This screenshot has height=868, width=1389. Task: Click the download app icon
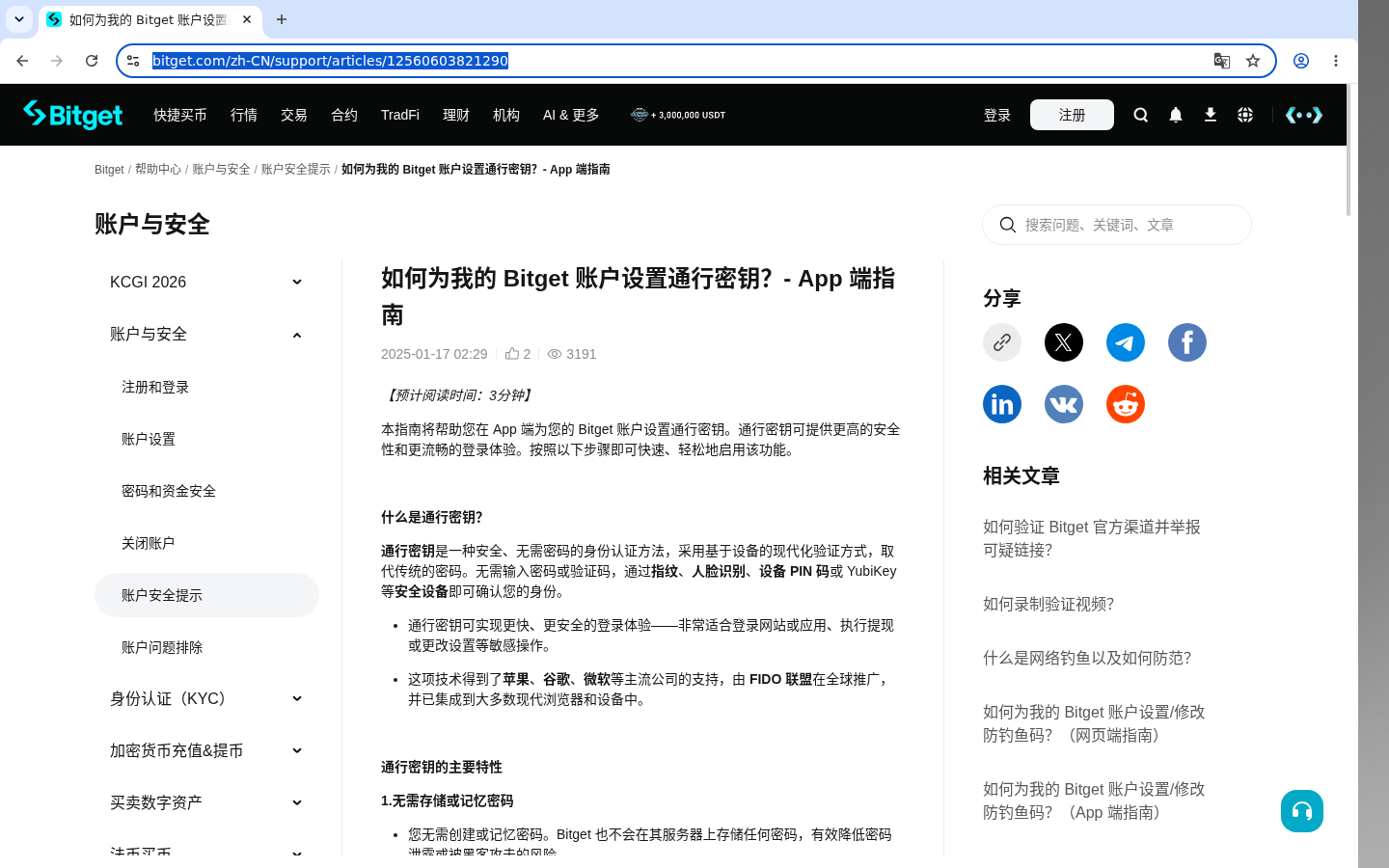click(1211, 115)
